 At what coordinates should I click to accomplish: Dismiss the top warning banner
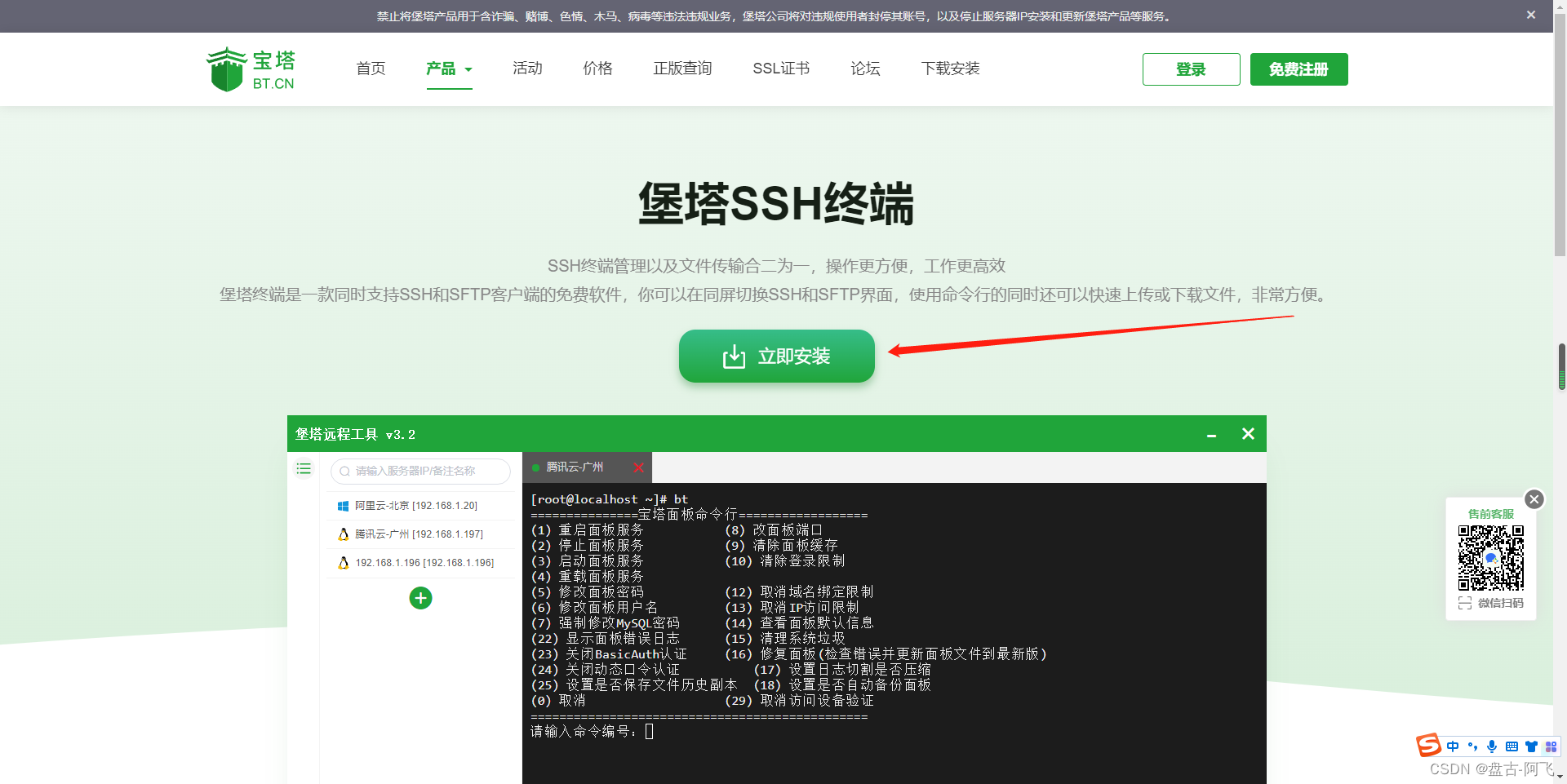pos(1531,15)
